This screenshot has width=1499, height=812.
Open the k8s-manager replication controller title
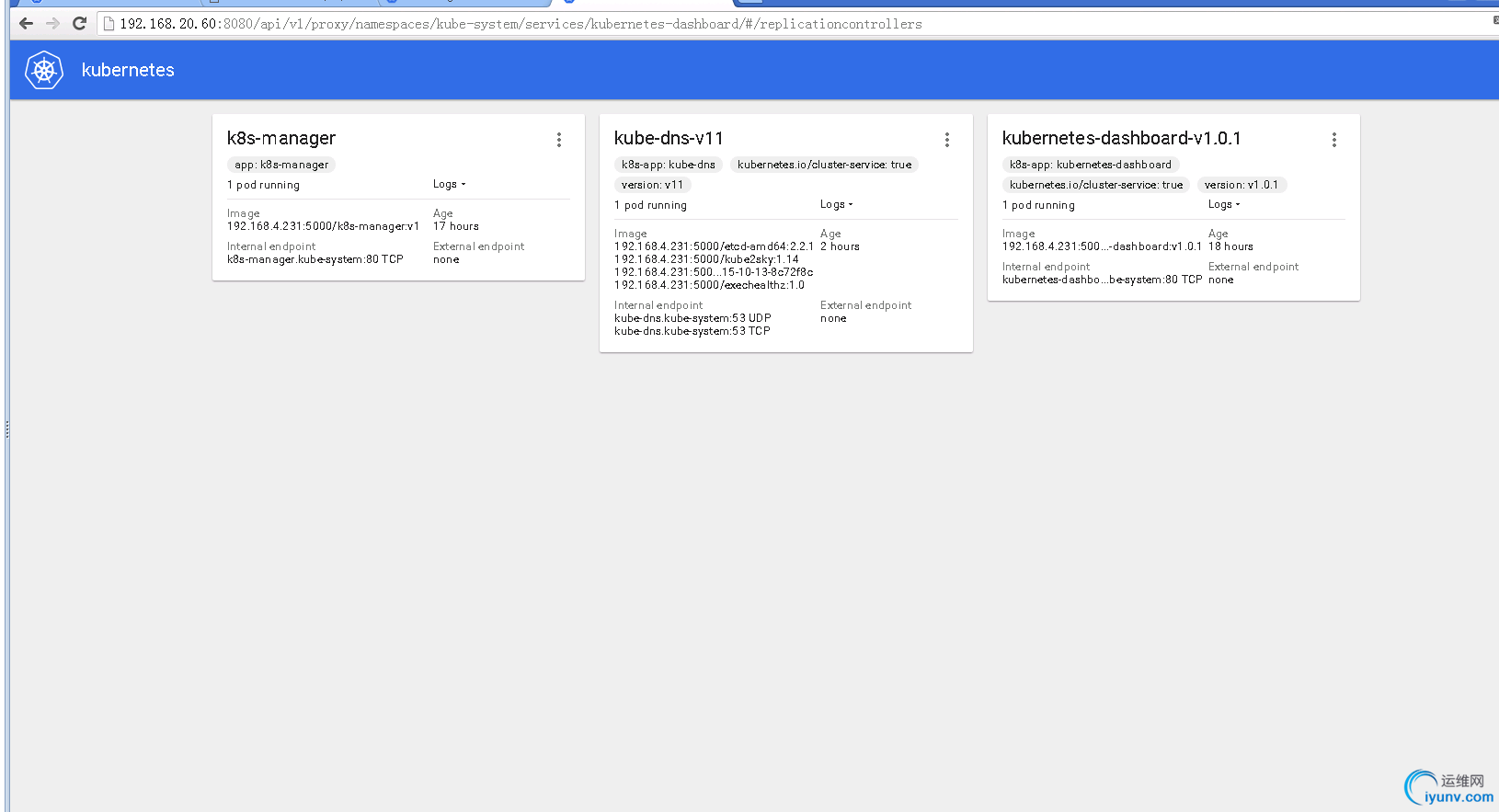[281, 138]
